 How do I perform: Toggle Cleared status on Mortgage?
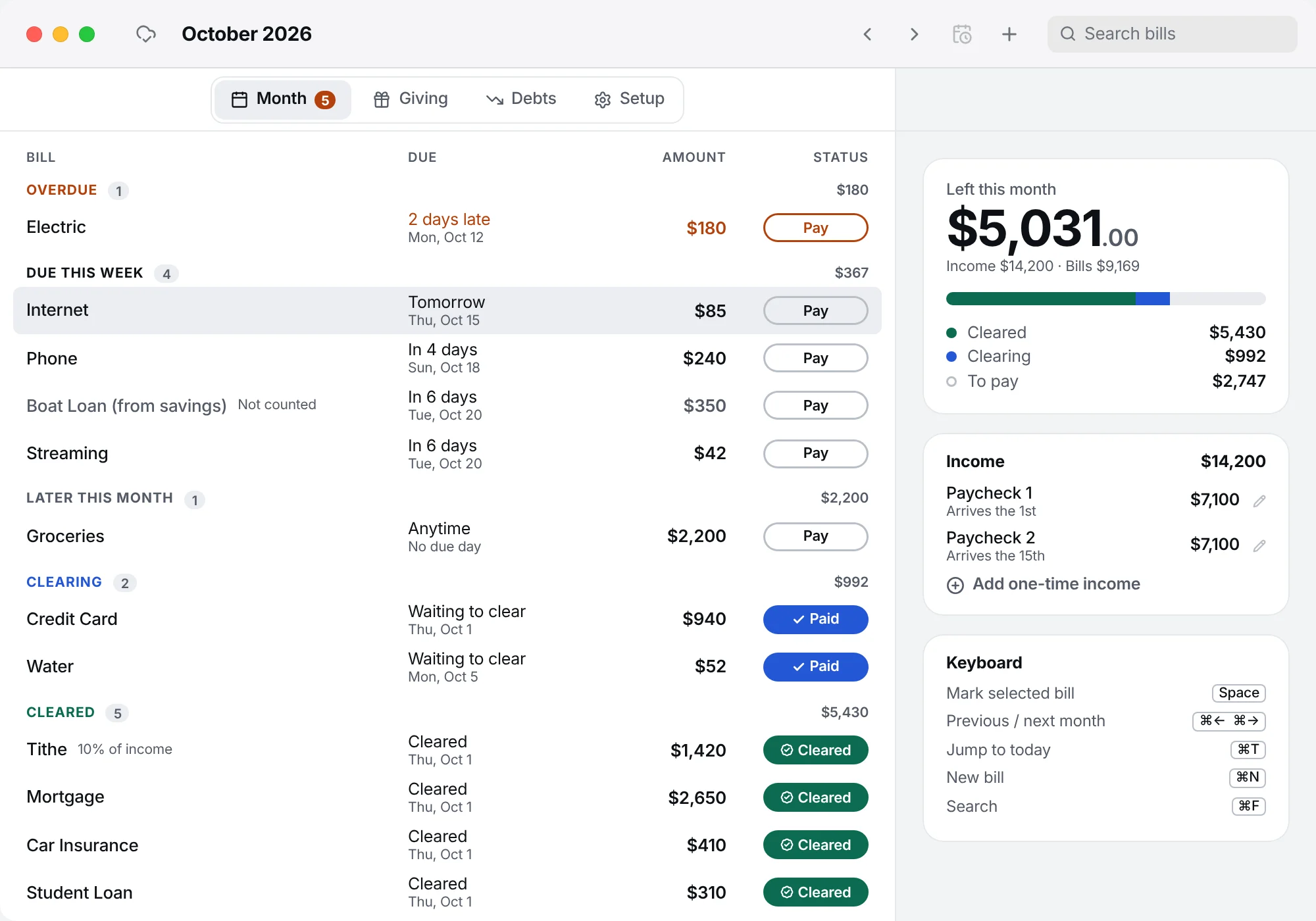click(815, 797)
